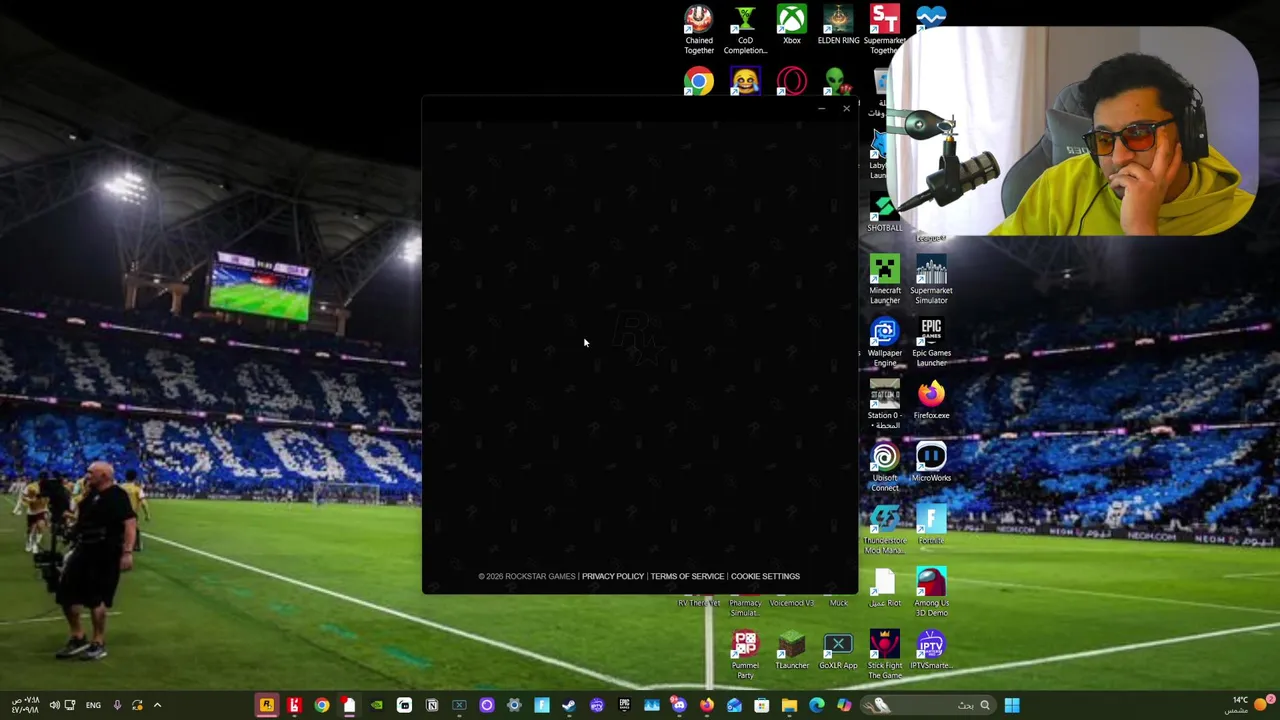Open Minecraft Launcher desktop shortcut

[x=885, y=280]
